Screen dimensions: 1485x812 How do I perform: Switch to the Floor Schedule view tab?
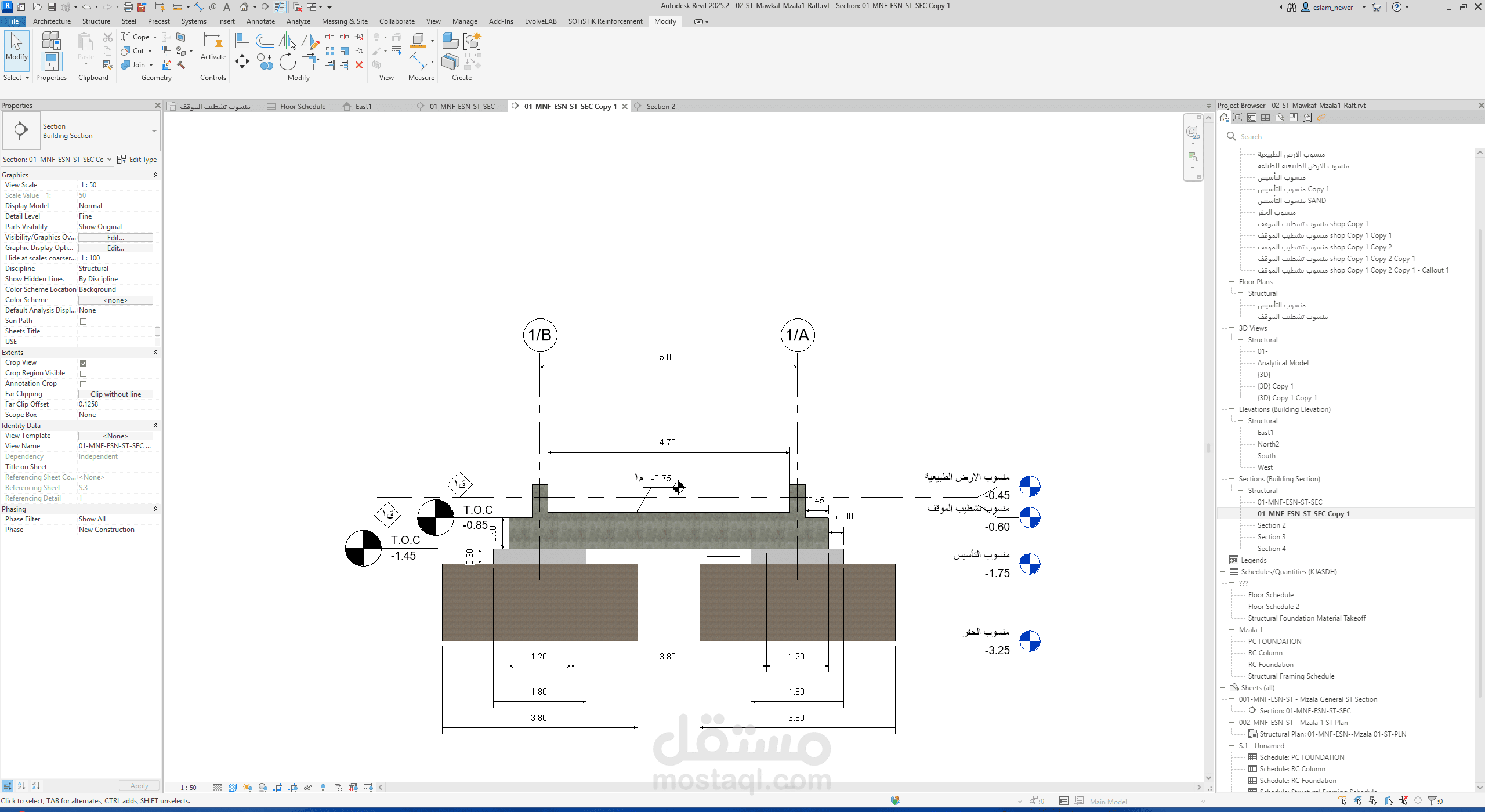302,107
